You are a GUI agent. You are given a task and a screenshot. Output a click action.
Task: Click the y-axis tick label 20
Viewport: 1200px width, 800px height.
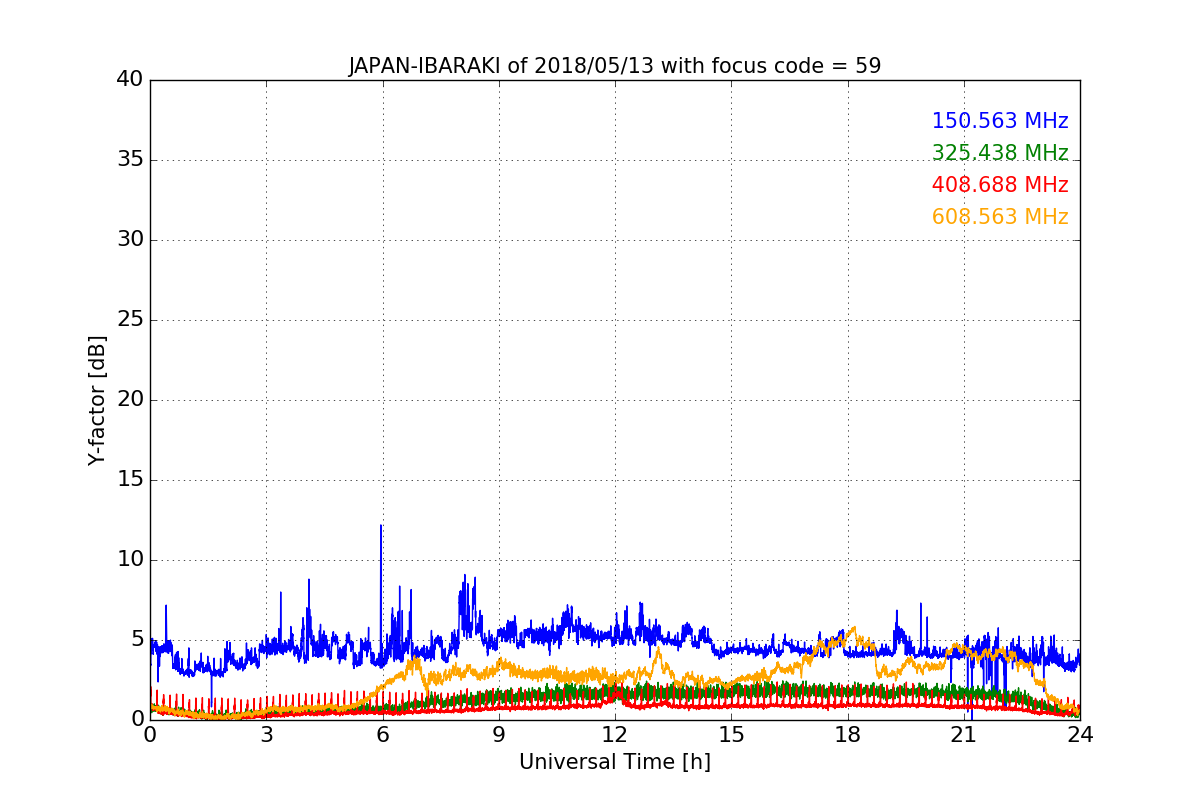coord(130,400)
